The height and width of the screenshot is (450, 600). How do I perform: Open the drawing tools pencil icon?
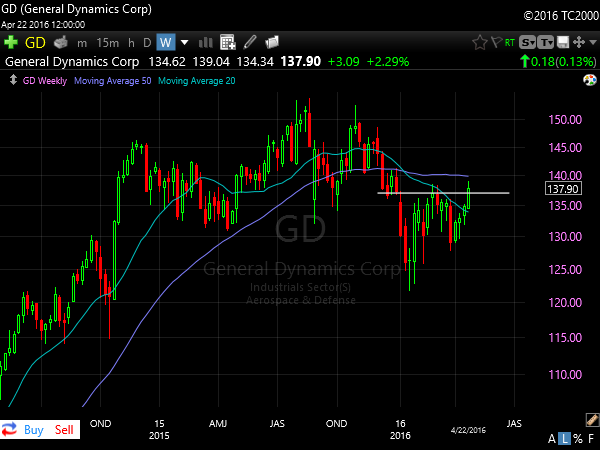click(249, 42)
